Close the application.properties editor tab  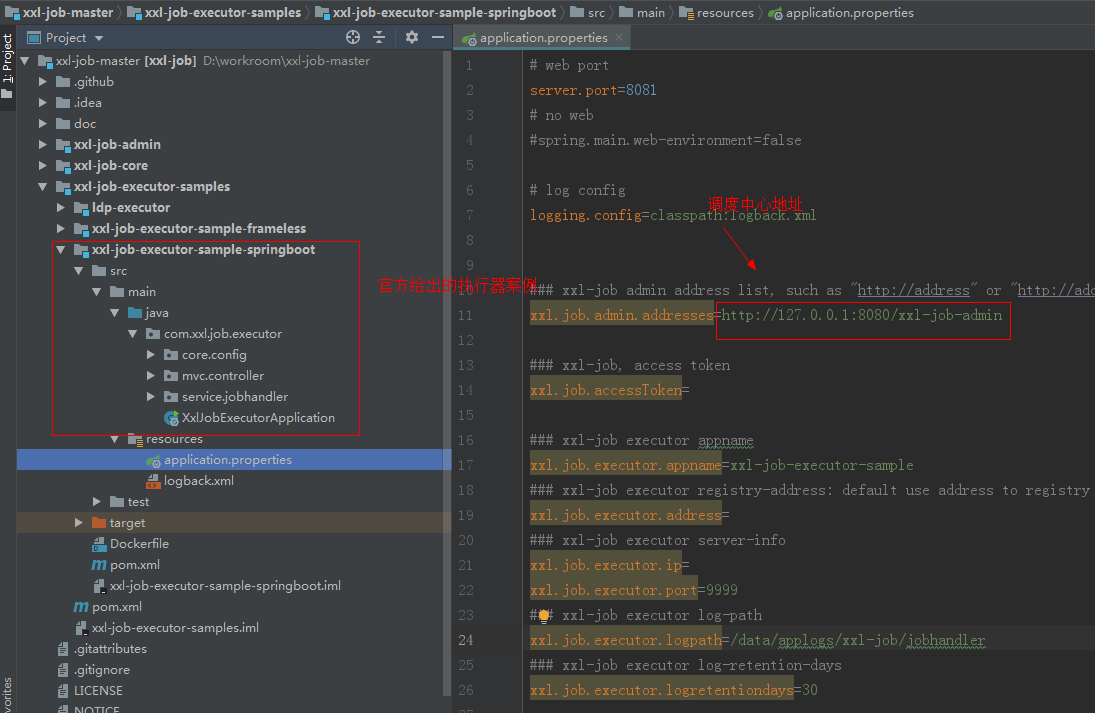click(x=619, y=38)
